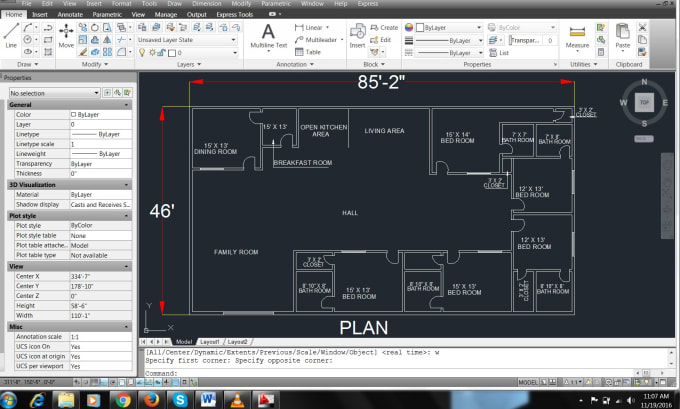Screen dimensions: 680x409
Task: Expand the Draw panel flyout
Action: [27, 64]
